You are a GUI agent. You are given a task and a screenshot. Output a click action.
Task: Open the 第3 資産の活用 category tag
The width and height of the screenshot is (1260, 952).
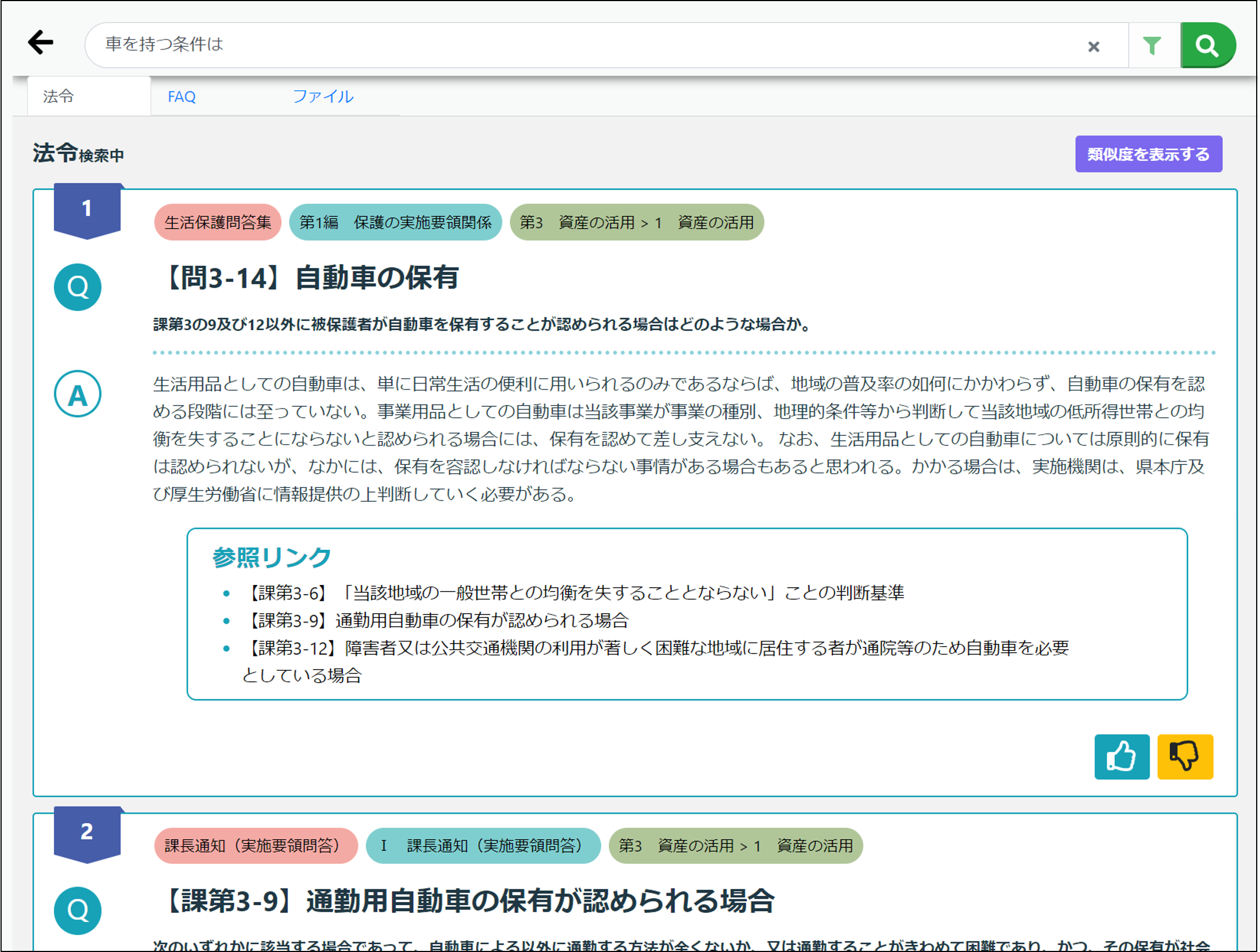tap(638, 223)
